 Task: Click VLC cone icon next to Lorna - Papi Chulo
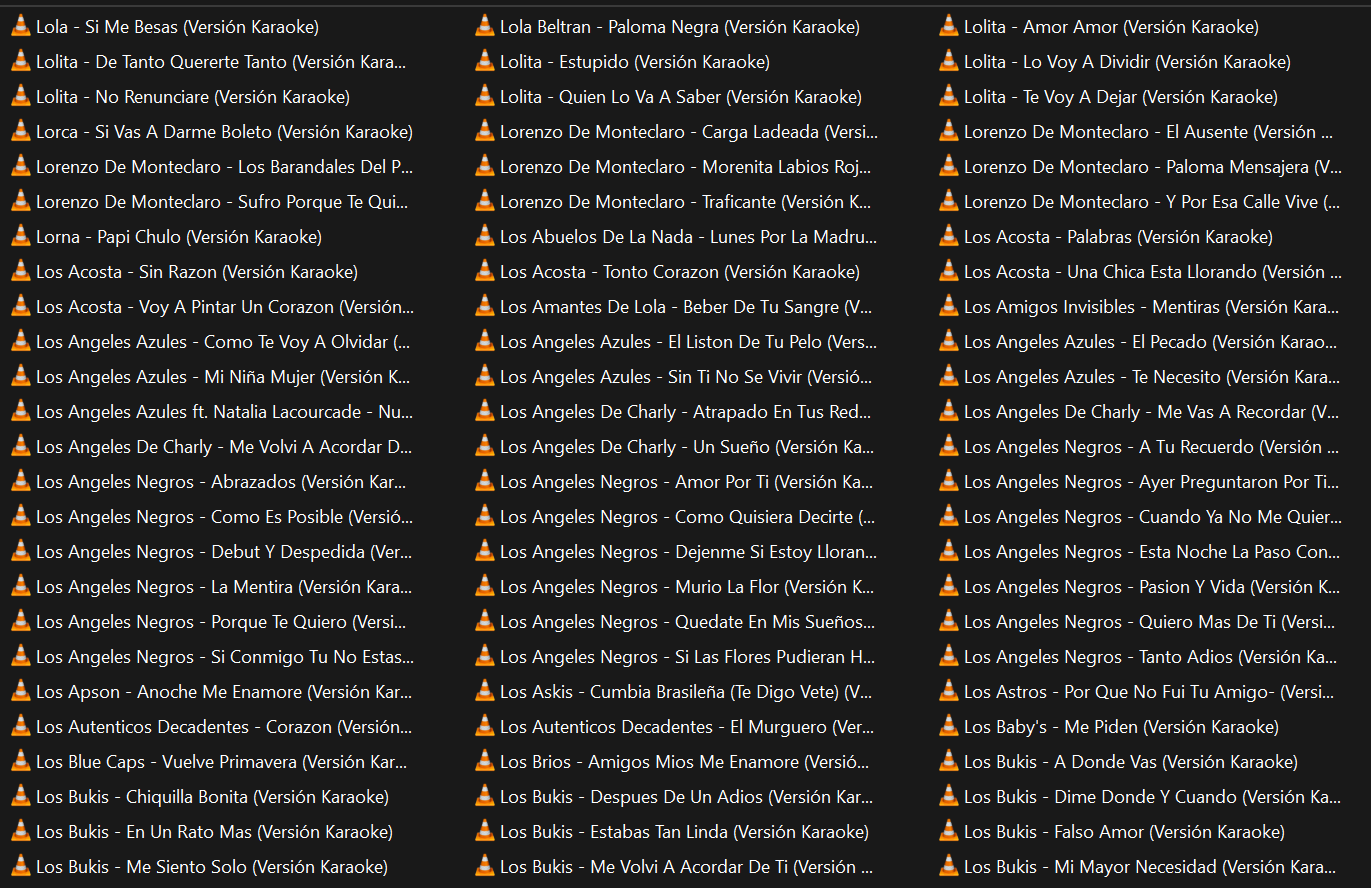(21, 237)
